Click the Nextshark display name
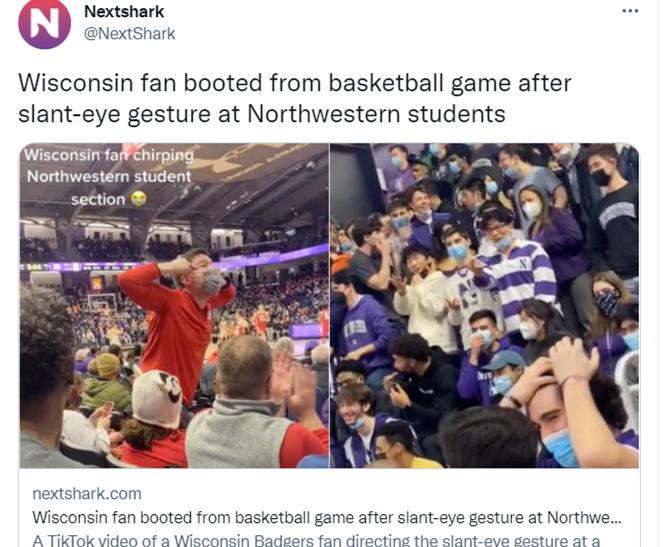Screen dimensions: 663x547 click(124, 11)
